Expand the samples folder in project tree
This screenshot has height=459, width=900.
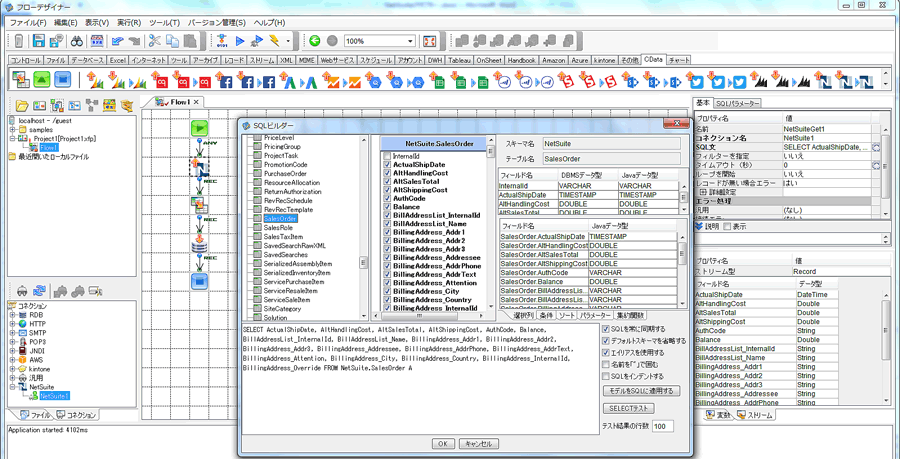(x=13, y=130)
